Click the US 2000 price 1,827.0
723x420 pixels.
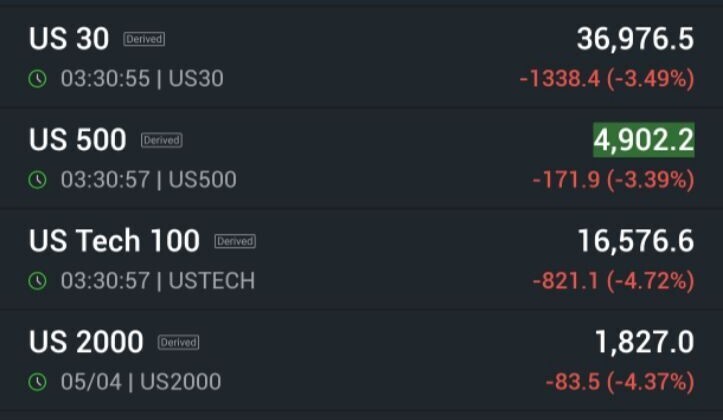pyautogui.click(x=643, y=342)
